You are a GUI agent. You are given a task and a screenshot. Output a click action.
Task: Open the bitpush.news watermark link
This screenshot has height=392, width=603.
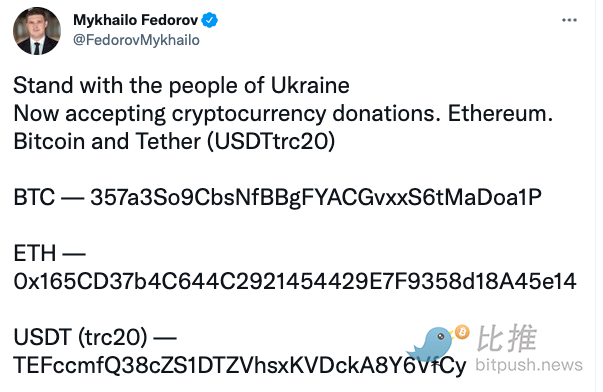click(x=529, y=364)
